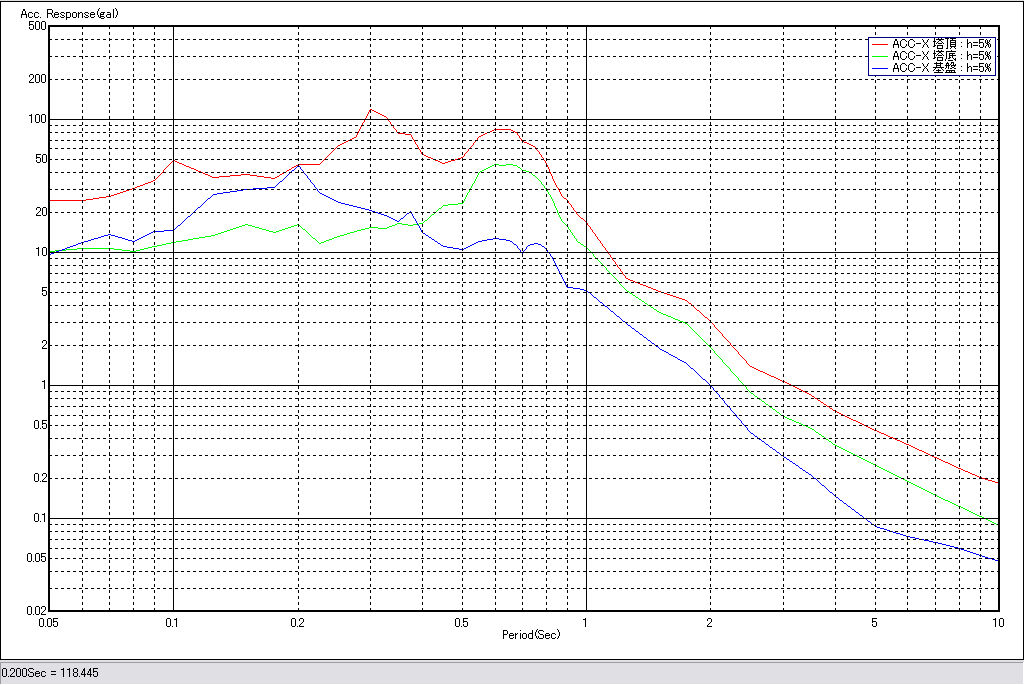Click the blue curve's peak at 0.2 sec
Viewport: 1024px width, 685px height.
click(297, 166)
